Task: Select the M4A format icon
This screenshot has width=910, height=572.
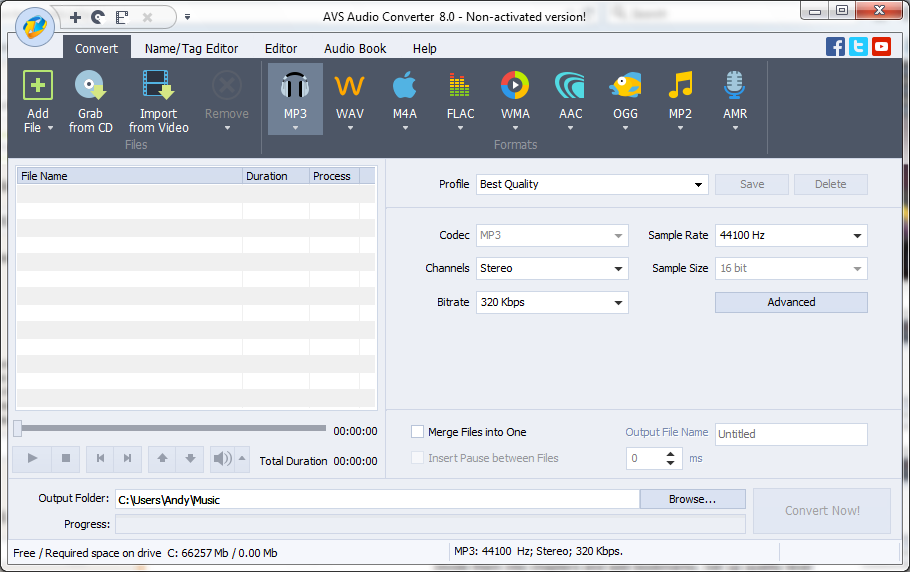Action: [404, 87]
